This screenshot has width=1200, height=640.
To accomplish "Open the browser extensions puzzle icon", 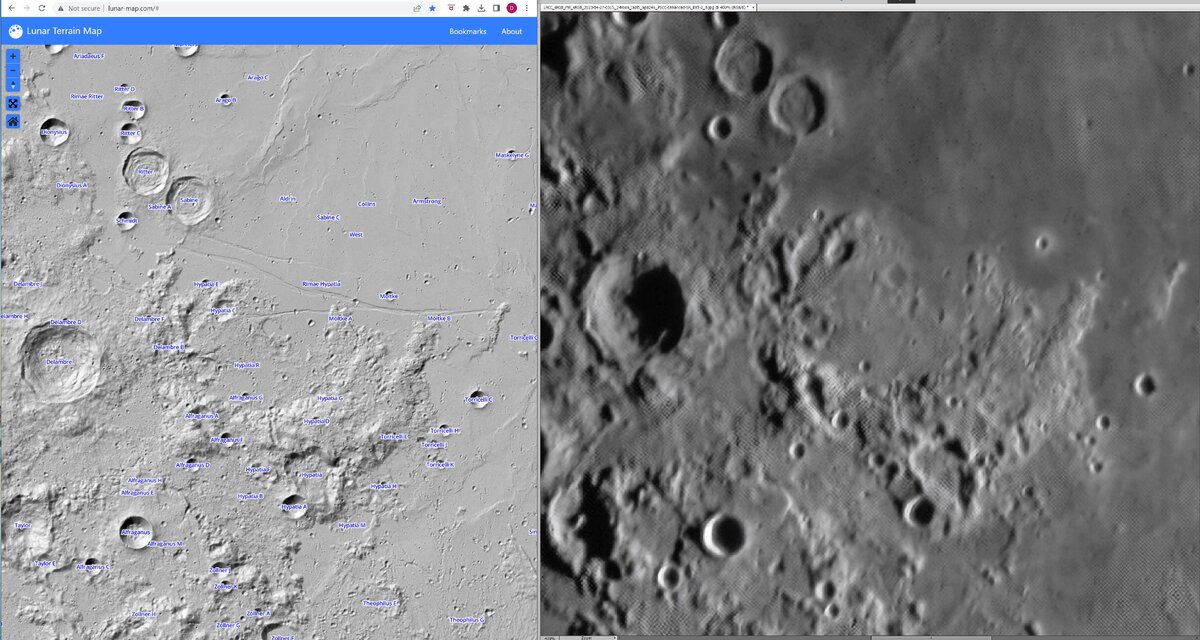I will [x=467, y=8].
